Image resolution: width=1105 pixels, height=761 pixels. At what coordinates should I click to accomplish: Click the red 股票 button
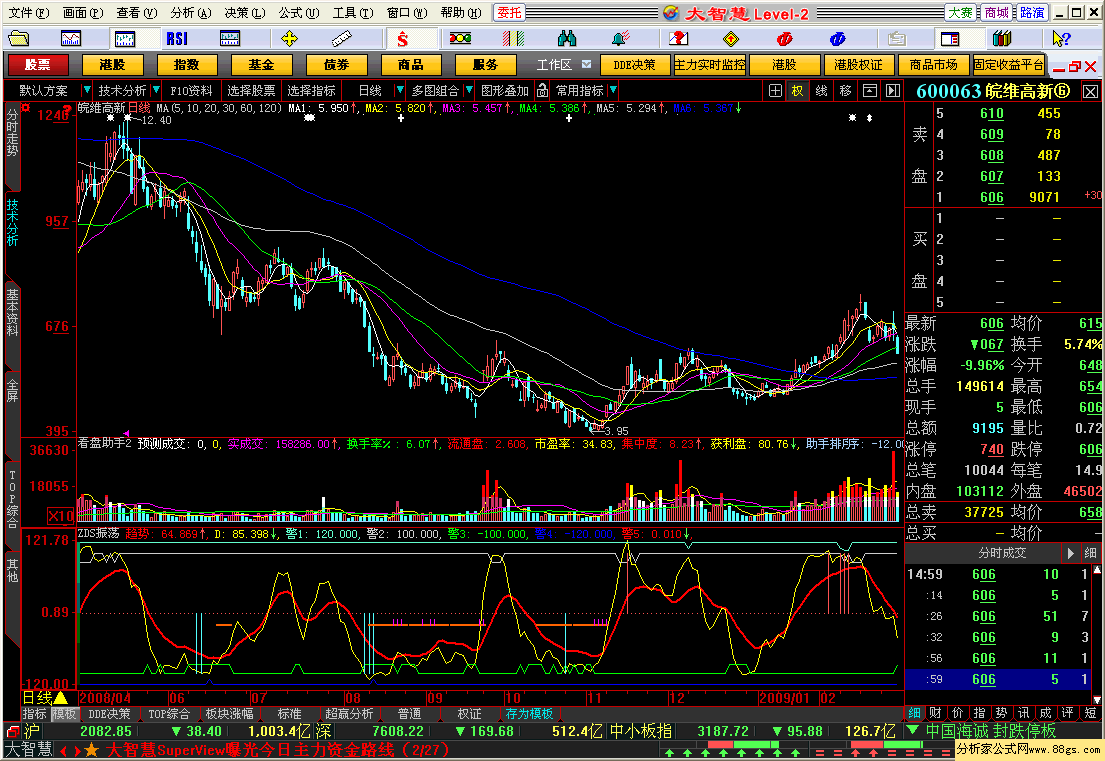click(x=37, y=65)
